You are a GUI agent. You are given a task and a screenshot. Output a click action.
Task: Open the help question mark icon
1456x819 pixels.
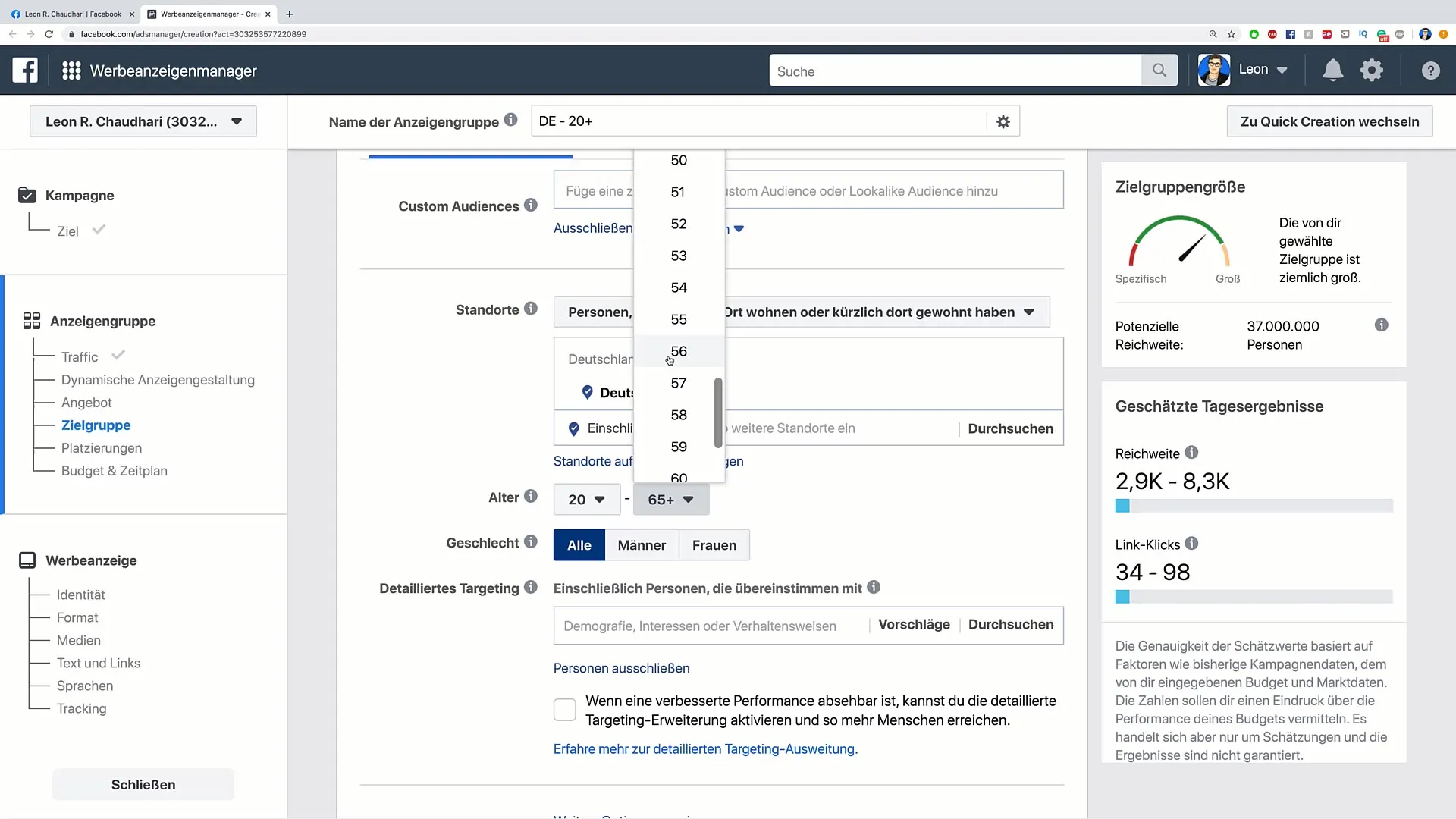[x=1430, y=71]
